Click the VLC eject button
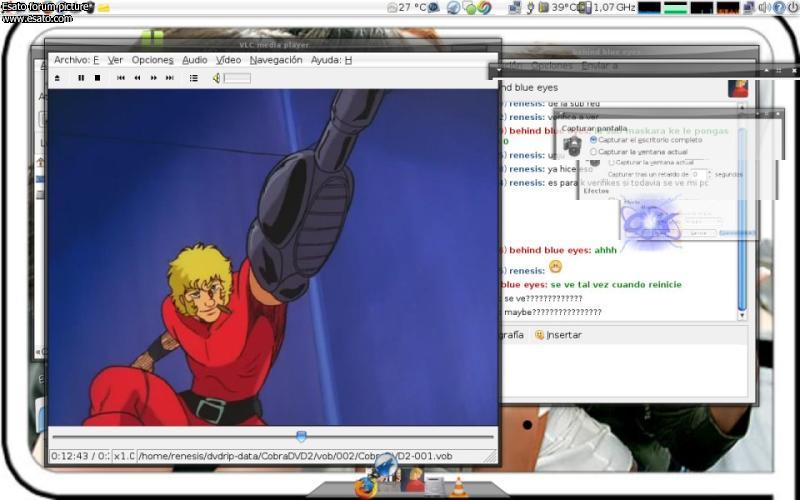The width and height of the screenshot is (800, 500). 57,78
